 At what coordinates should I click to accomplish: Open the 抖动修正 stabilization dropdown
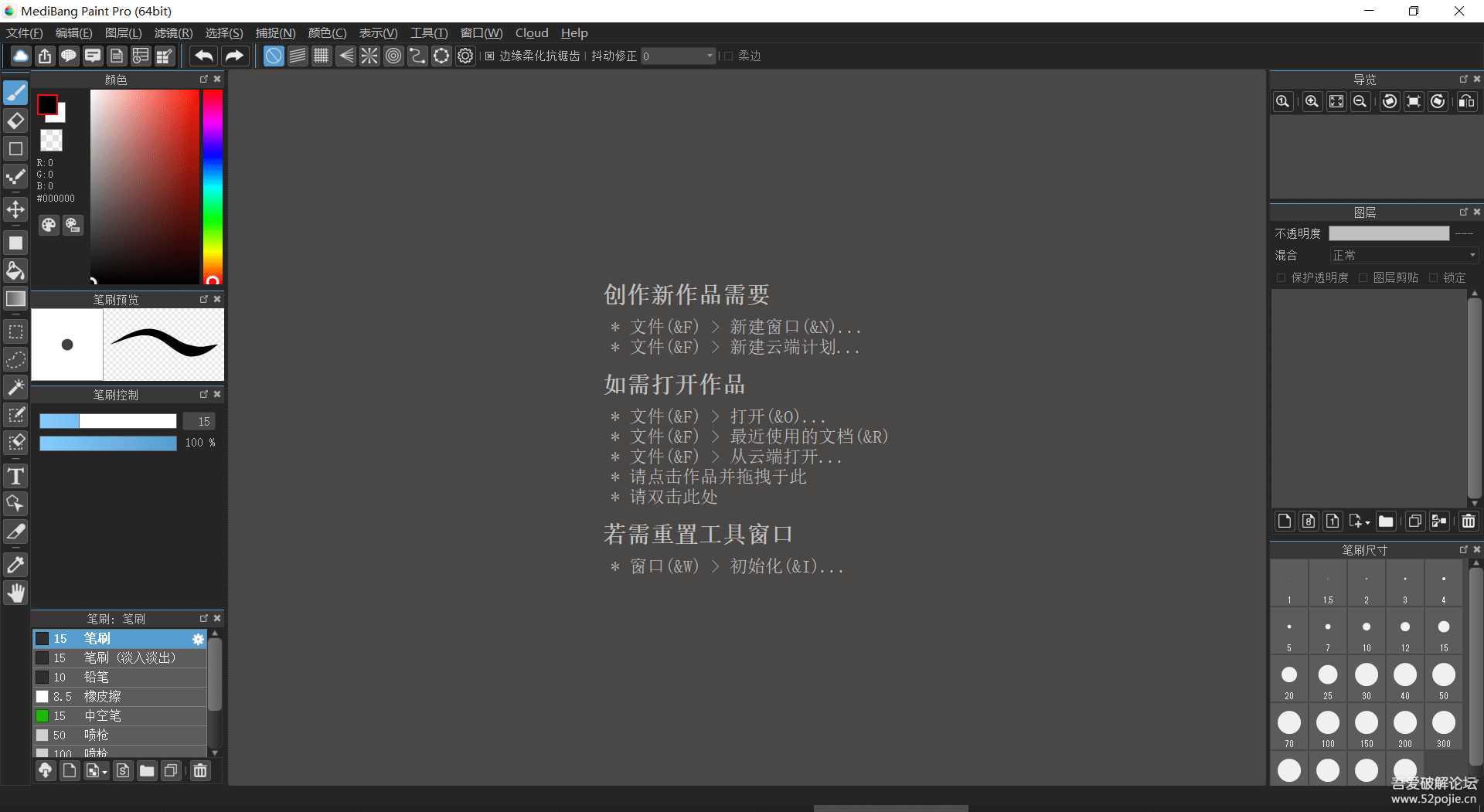(709, 56)
